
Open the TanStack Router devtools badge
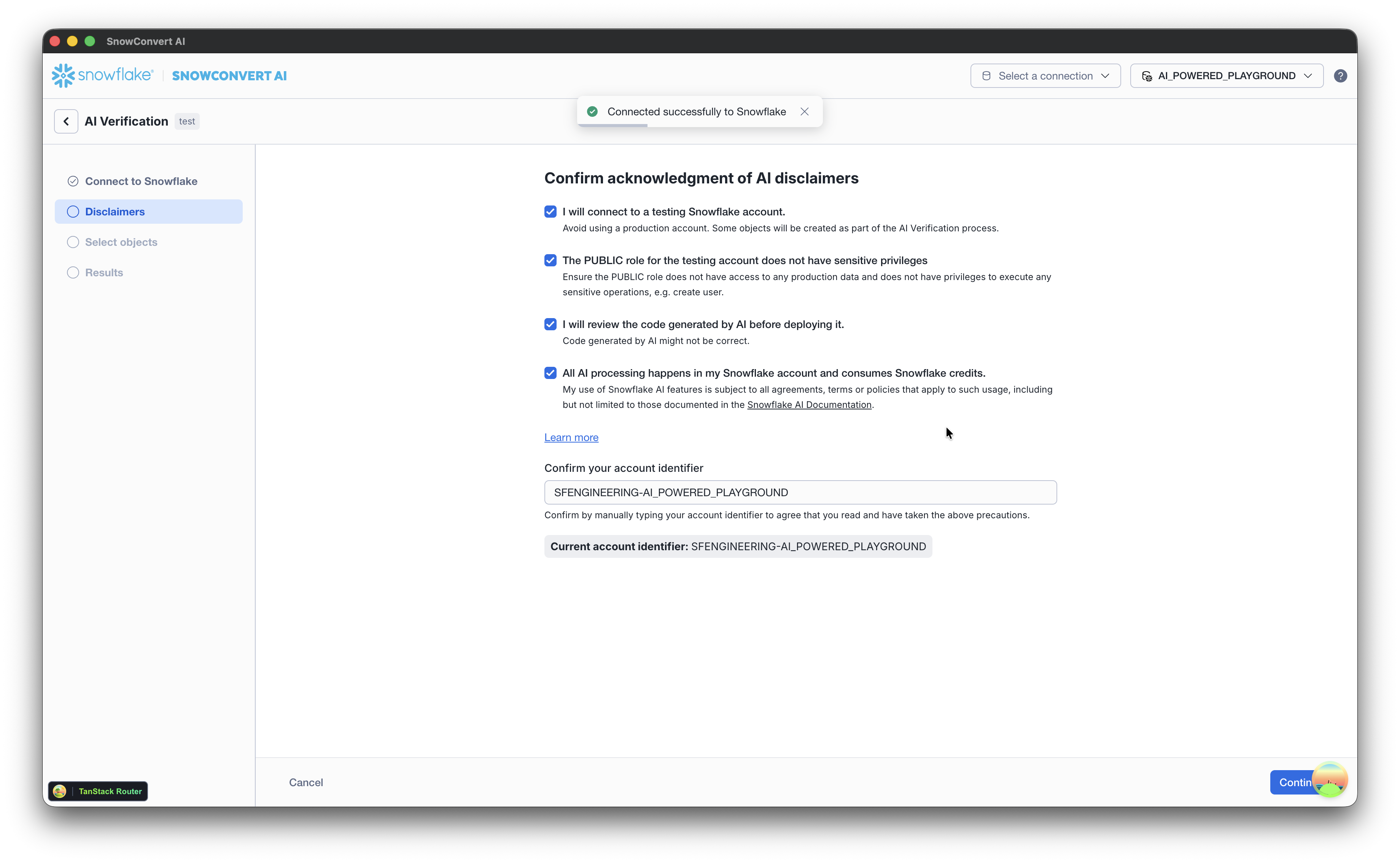(x=98, y=791)
